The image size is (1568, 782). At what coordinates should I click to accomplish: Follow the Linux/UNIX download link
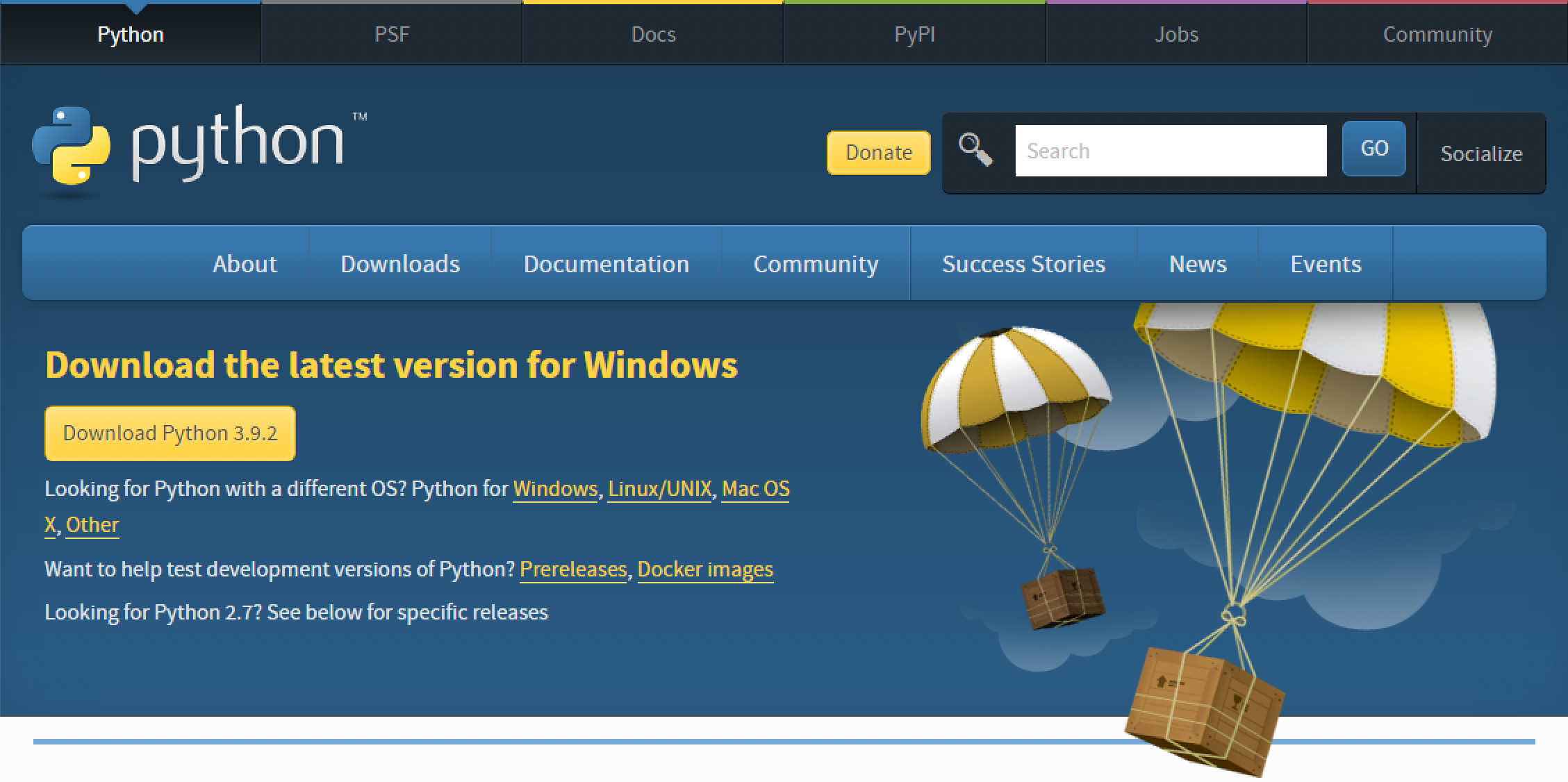point(659,489)
